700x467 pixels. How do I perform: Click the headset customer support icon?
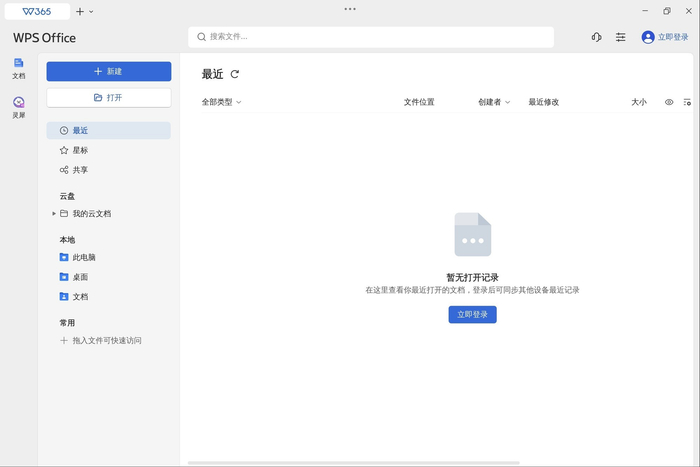[596, 37]
